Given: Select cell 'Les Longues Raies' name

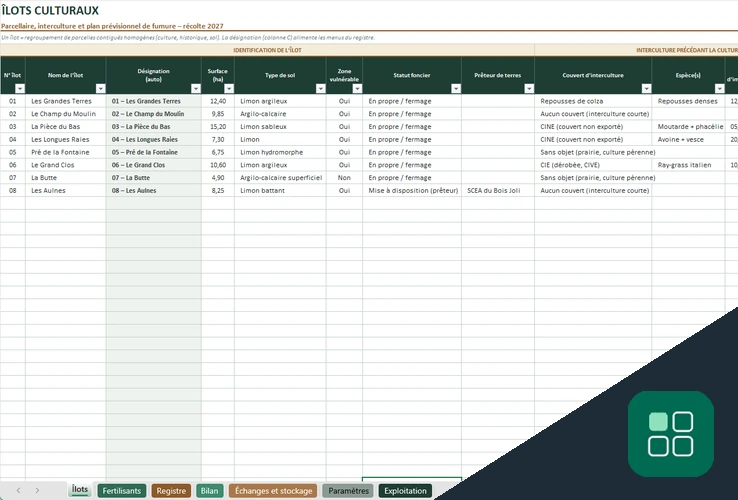Looking at the screenshot, I should pos(66,139).
